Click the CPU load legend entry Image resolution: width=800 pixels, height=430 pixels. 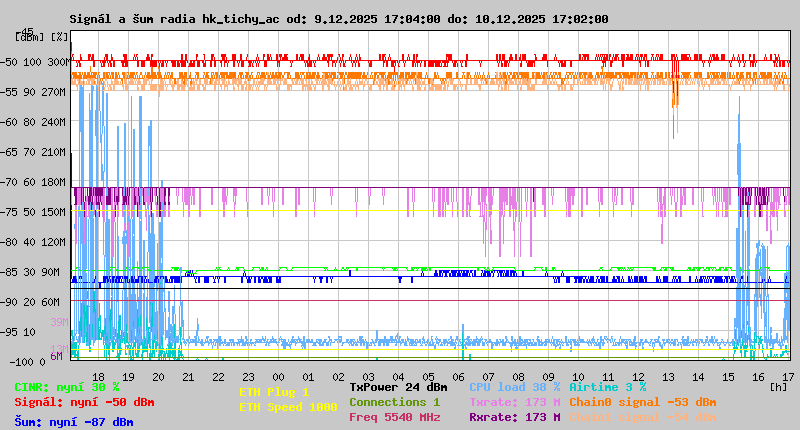[514, 387]
